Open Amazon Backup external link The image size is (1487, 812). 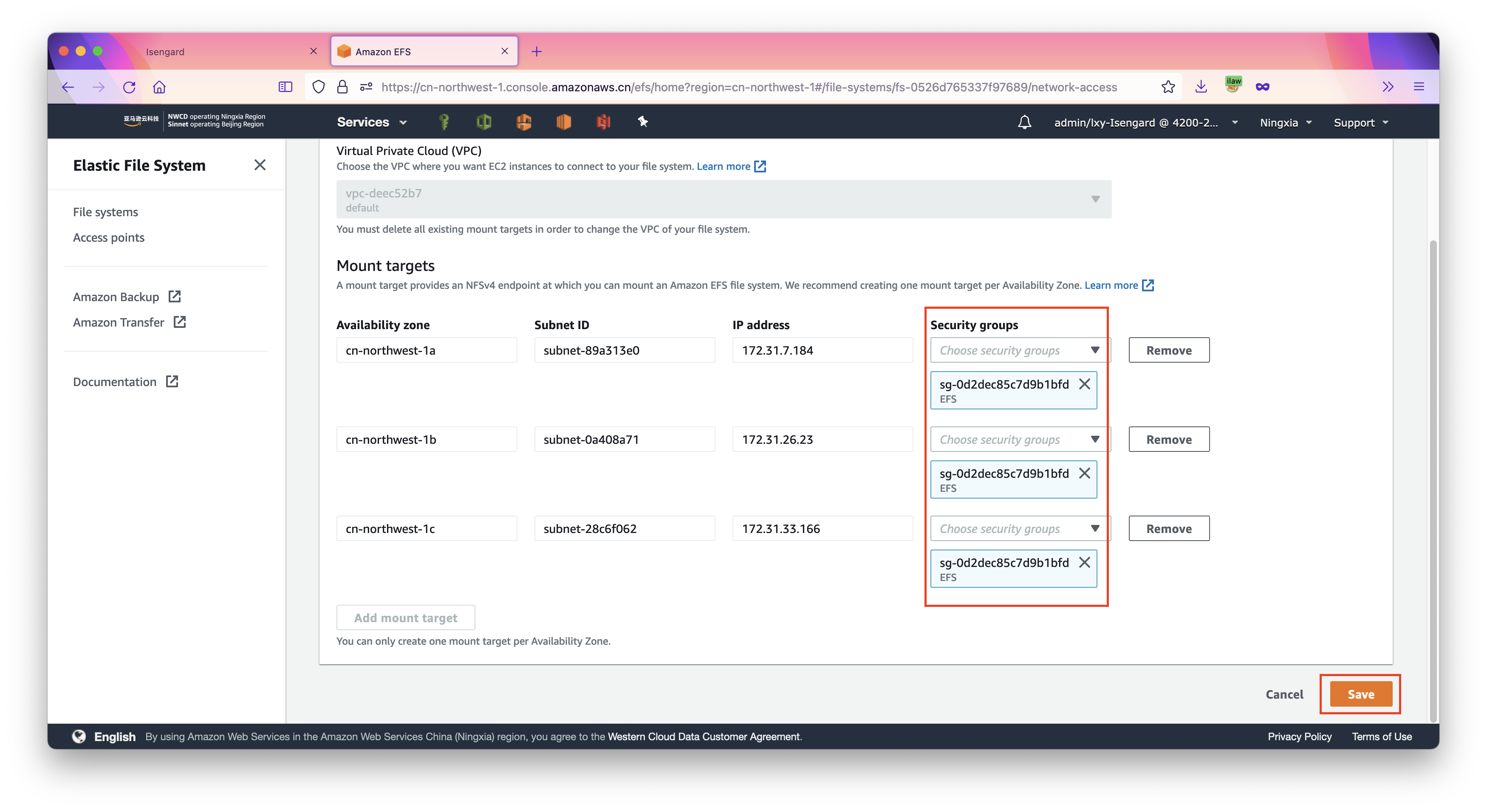click(x=127, y=296)
